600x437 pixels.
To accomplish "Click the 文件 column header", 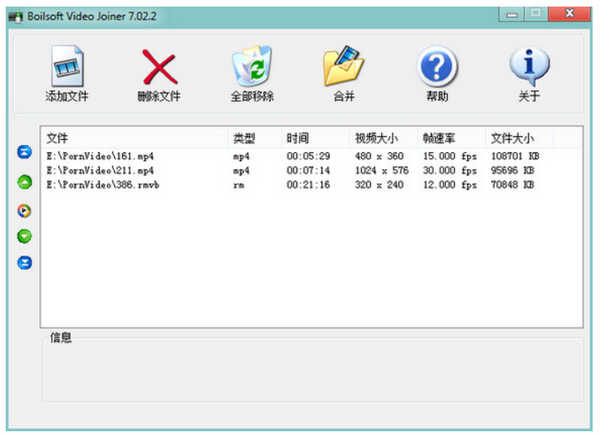I will (x=135, y=138).
